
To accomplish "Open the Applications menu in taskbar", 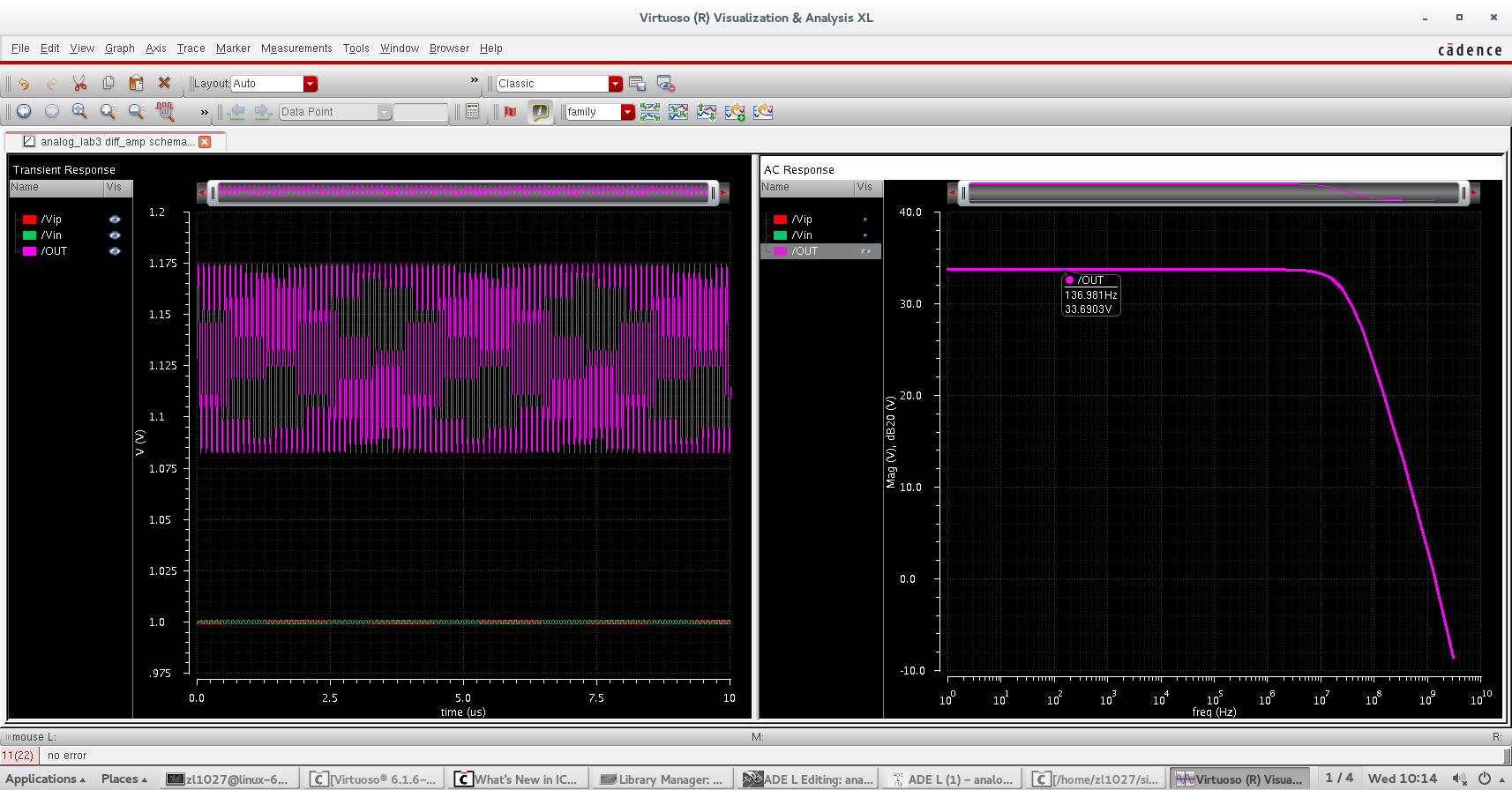I will (47, 779).
